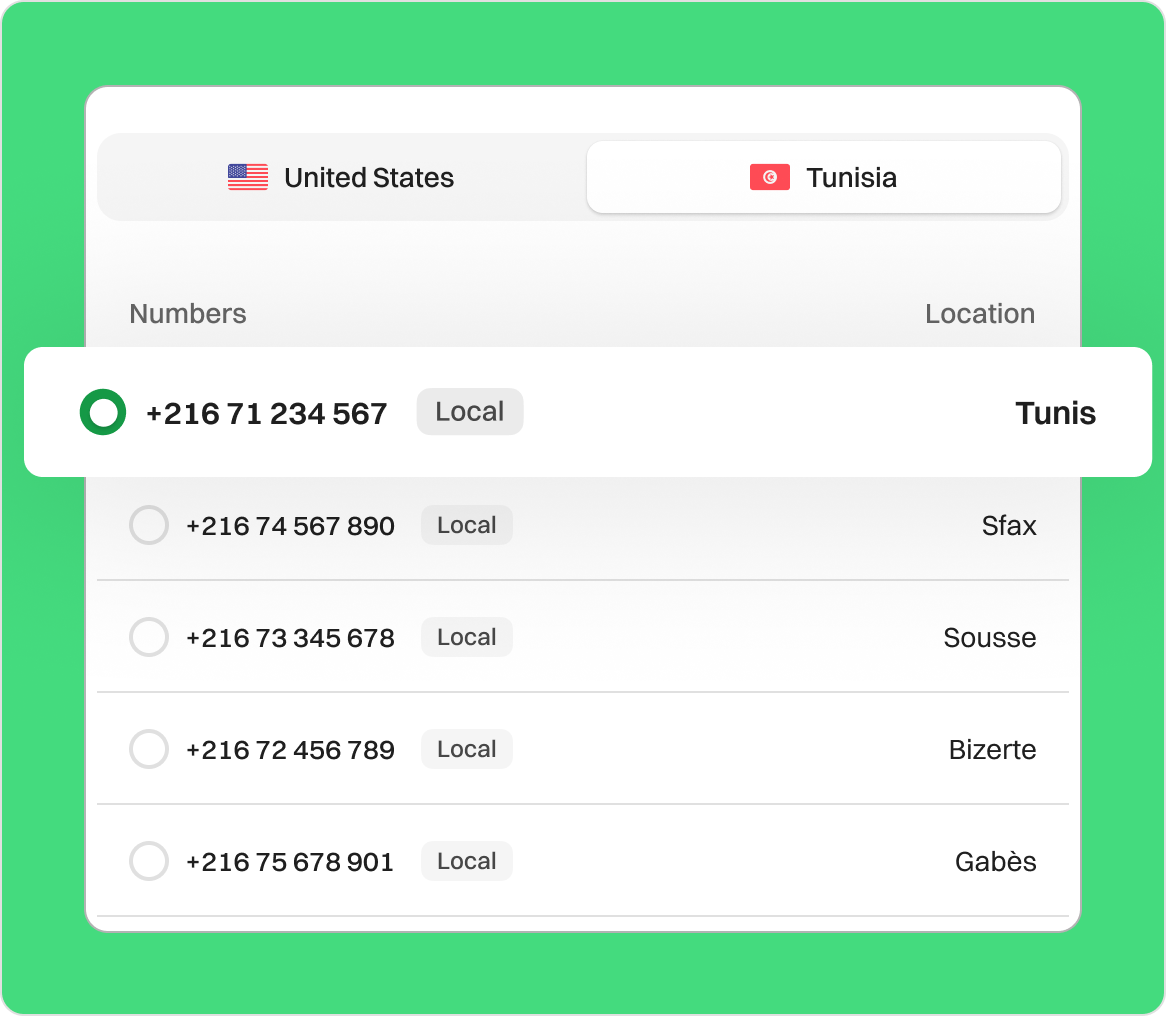
Task: Click the highlighted Tunis location label
Action: click(1055, 413)
